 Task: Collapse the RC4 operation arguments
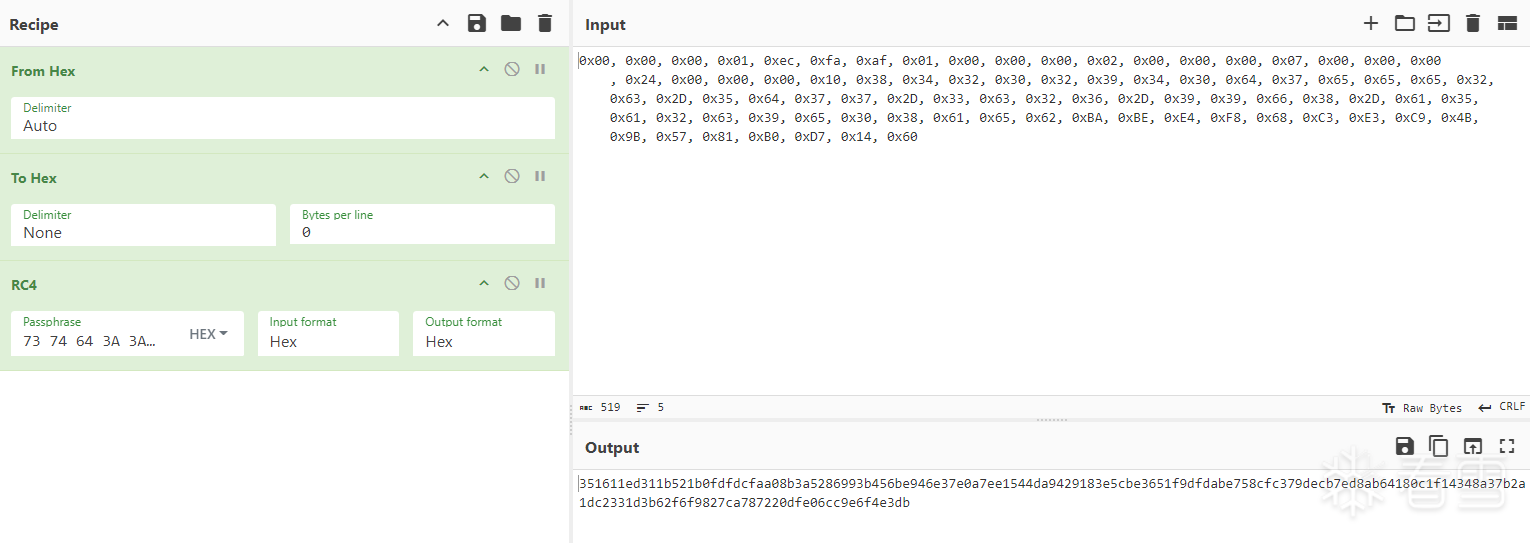coord(484,284)
